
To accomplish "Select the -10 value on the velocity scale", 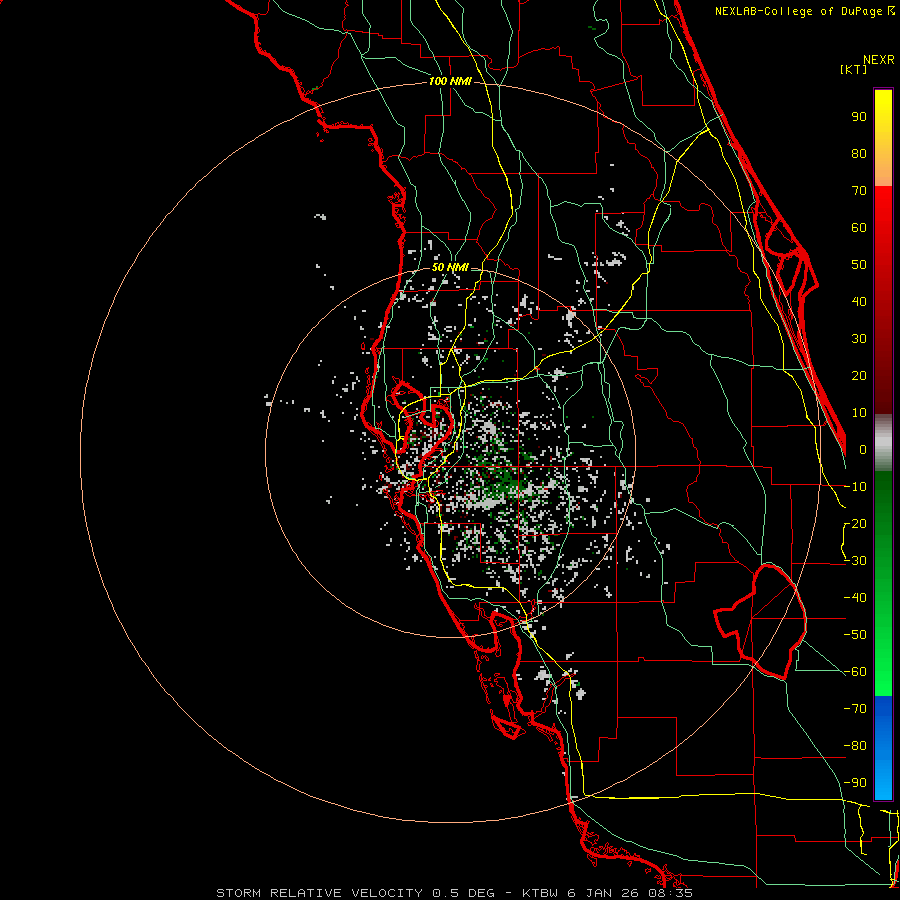I will tap(855, 487).
